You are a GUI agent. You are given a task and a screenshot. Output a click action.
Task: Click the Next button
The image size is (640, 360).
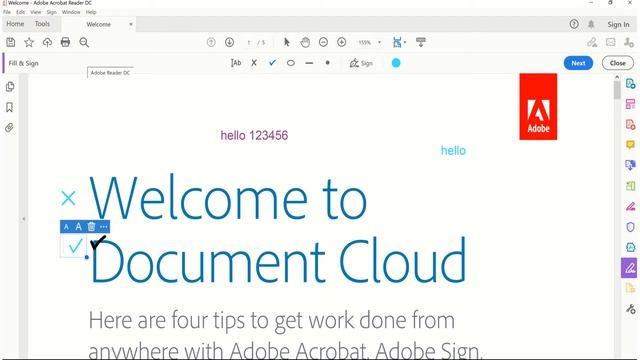click(x=578, y=63)
